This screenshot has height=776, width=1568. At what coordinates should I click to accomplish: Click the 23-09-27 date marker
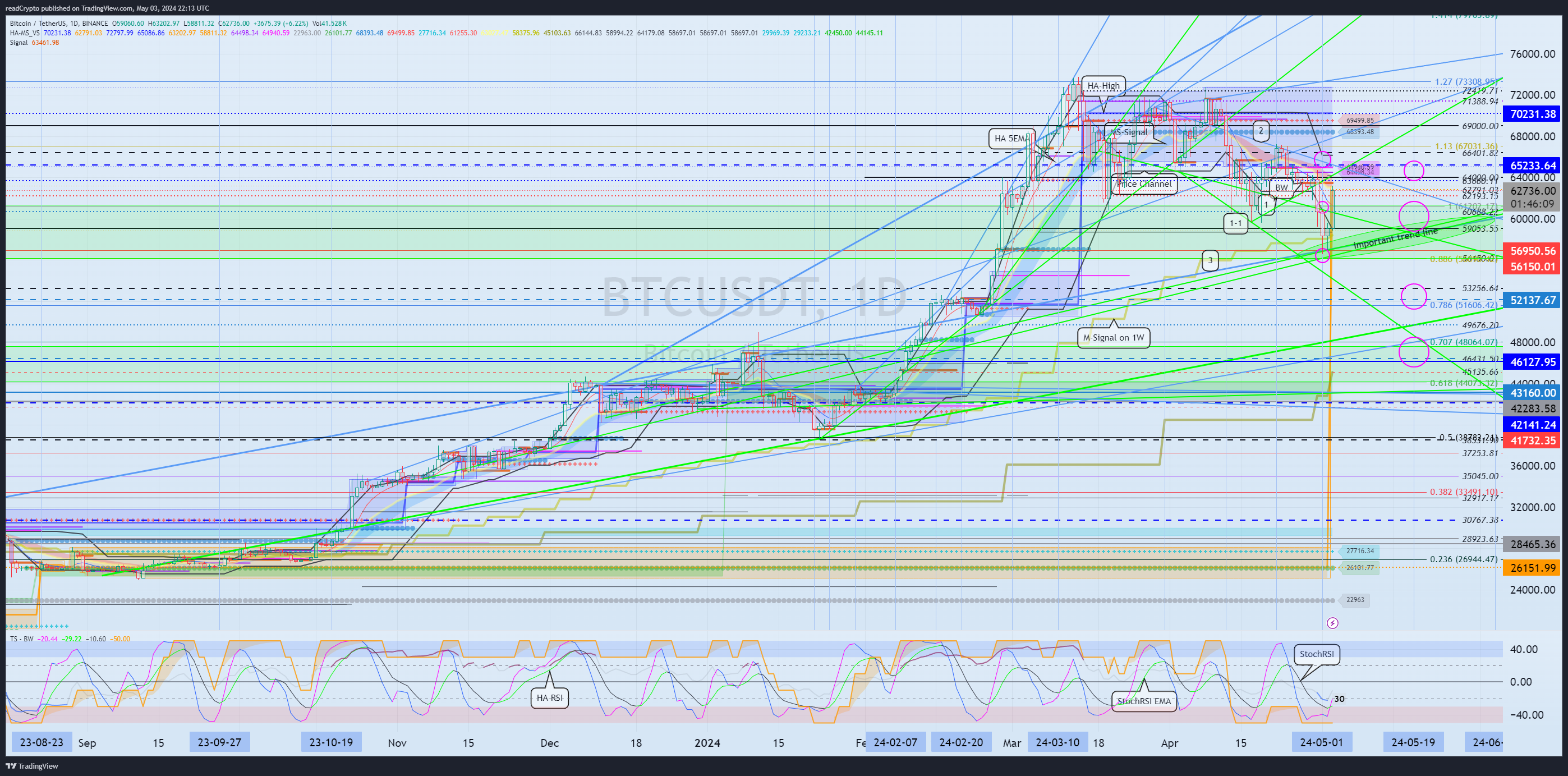pos(220,742)
